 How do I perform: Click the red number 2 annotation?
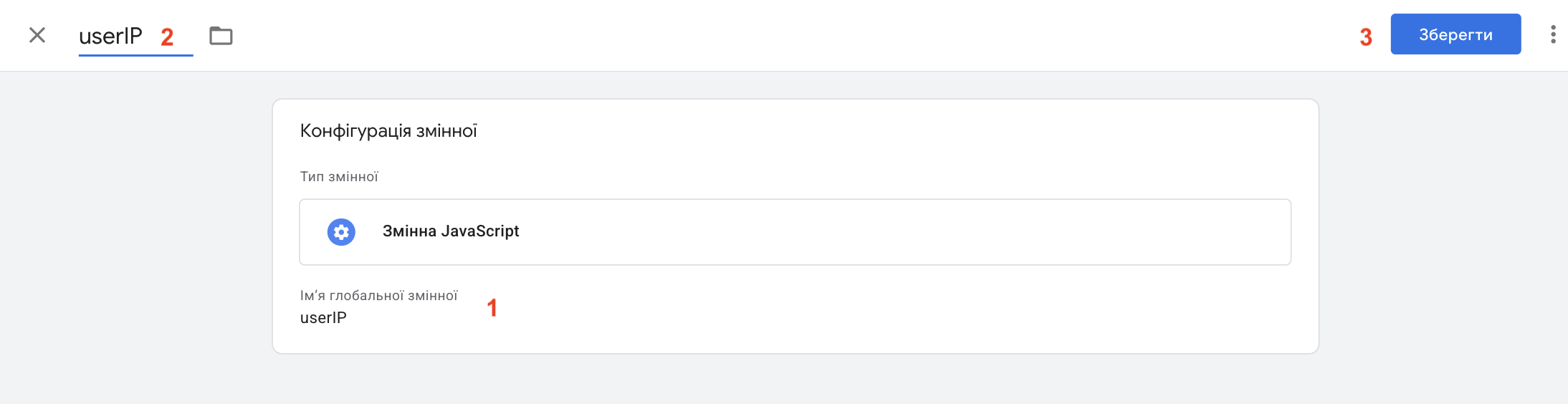tap(167, 37)
